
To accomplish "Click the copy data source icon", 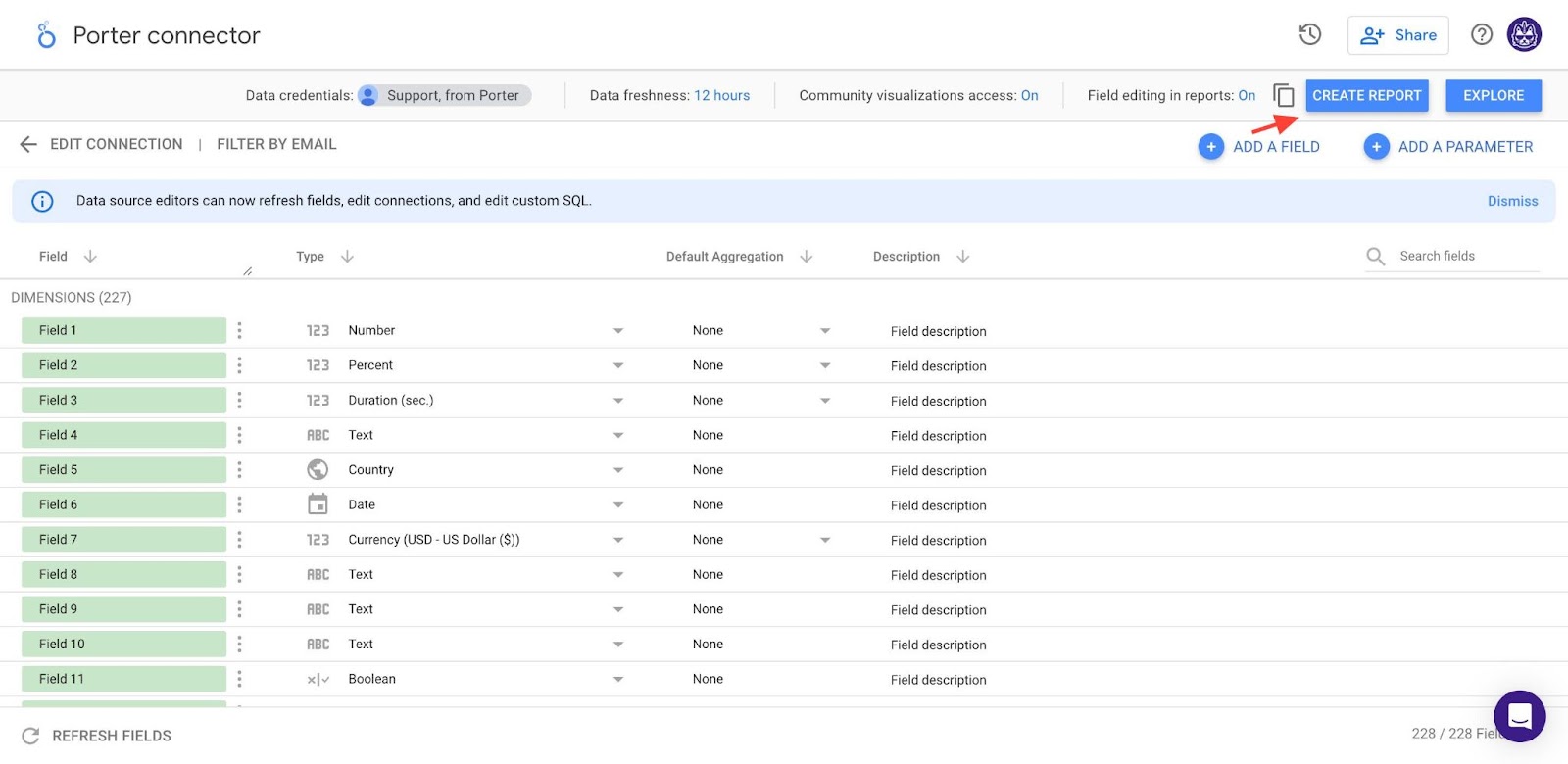I will tap(1284, 95).
